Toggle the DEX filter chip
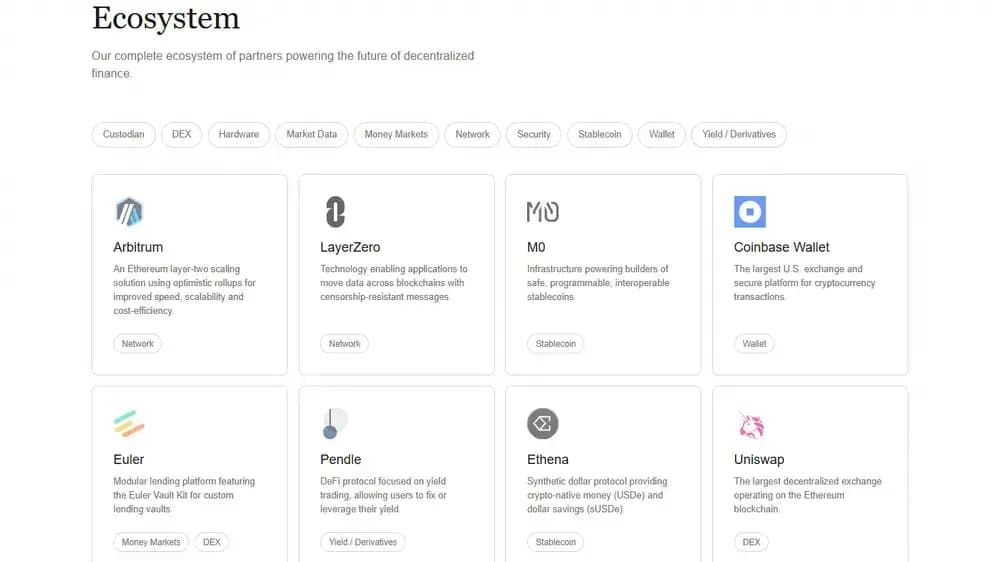1000x562 pixels. click(x=181, y=135)
